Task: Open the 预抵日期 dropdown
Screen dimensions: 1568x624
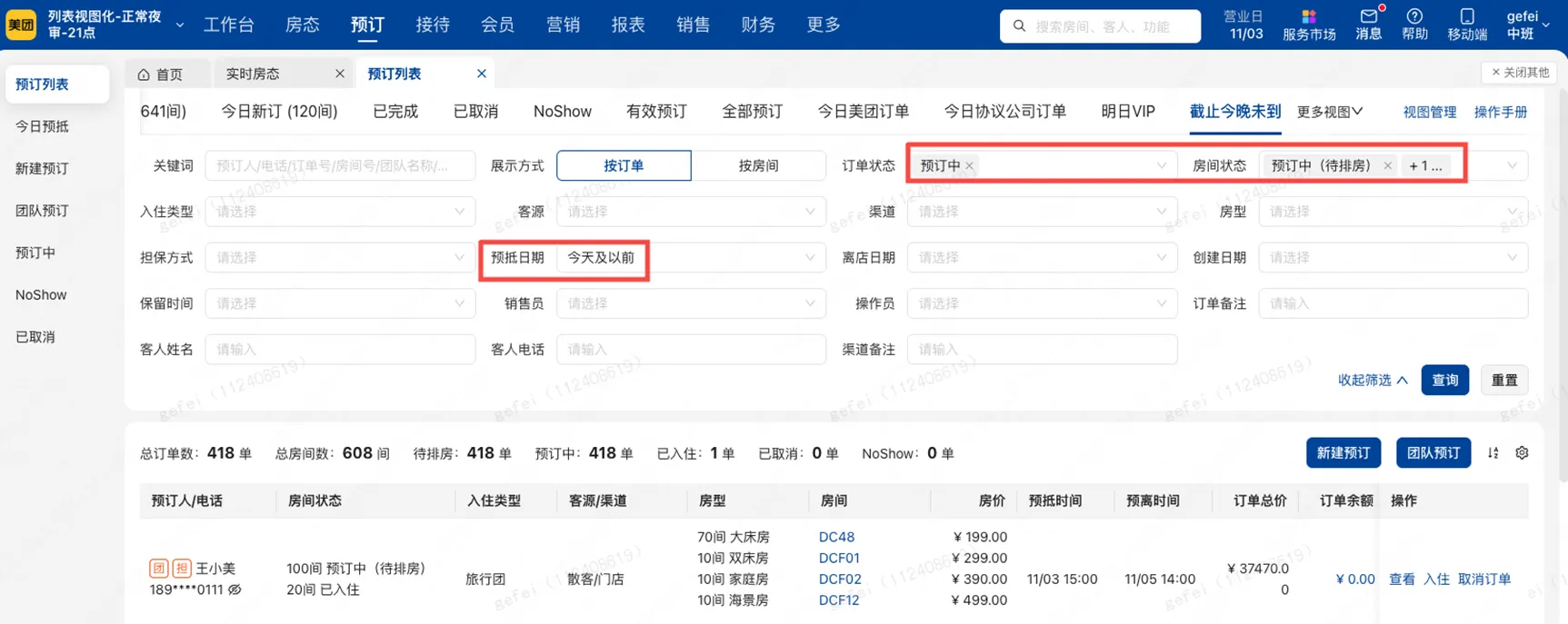Action: coord(691,258)
